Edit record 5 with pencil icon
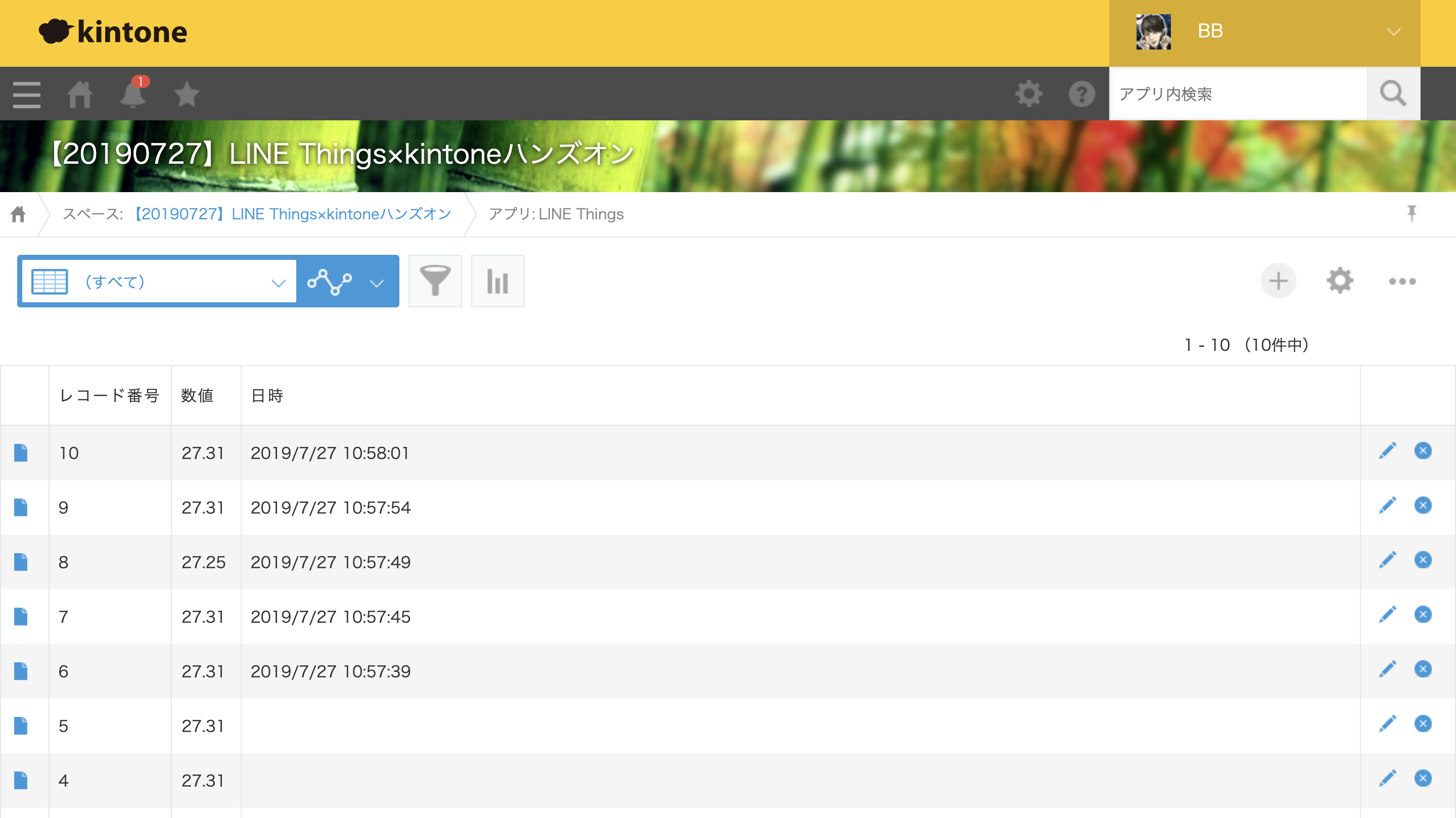 point(1388,723)
